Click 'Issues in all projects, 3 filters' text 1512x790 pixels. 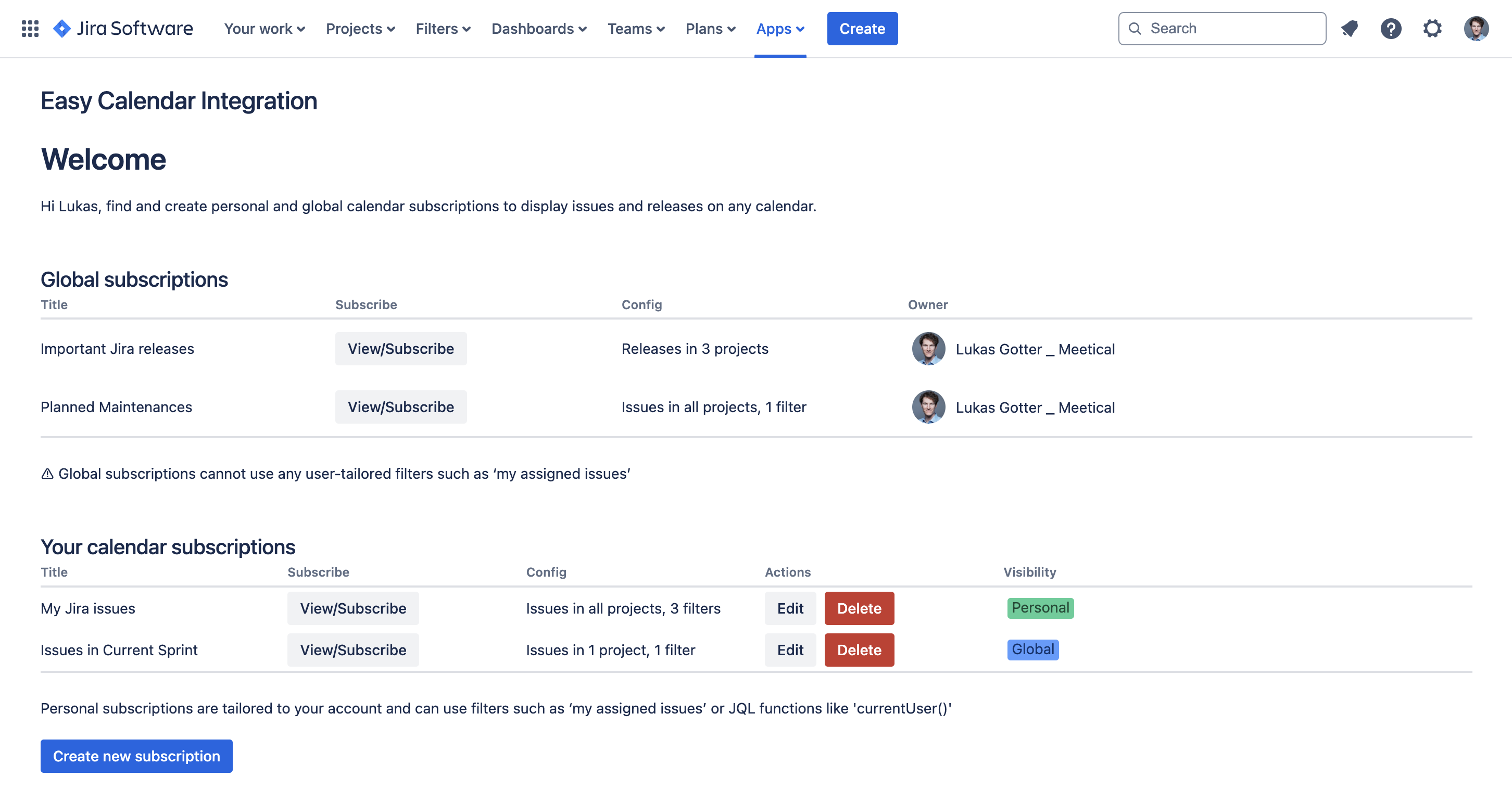tap(623, 608)
